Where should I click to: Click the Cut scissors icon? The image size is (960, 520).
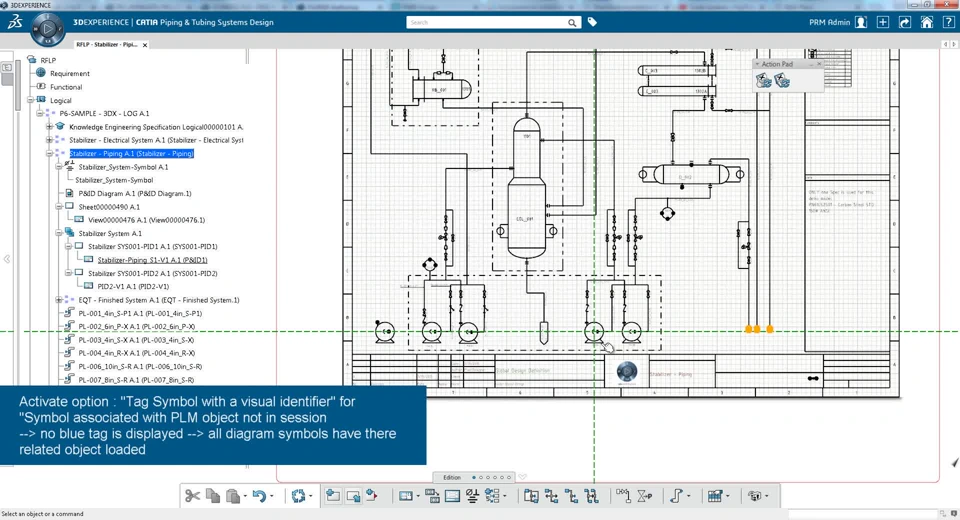click(x=192, y=496)
